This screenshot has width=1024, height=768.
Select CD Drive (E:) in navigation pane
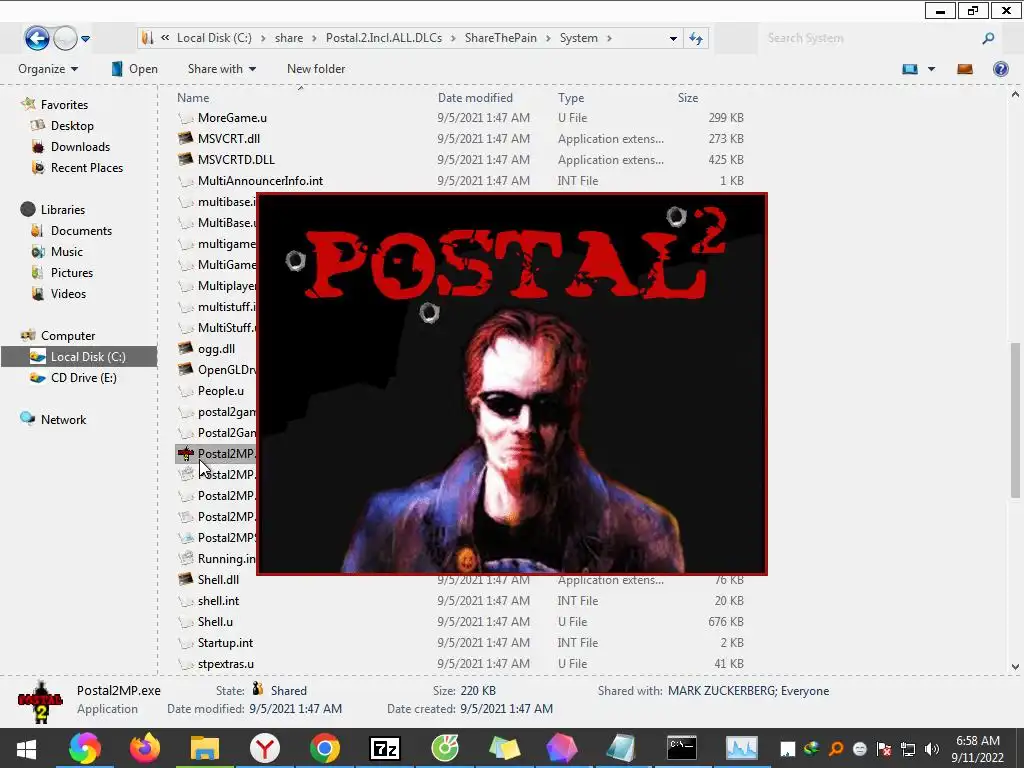[x=84, y=377]
